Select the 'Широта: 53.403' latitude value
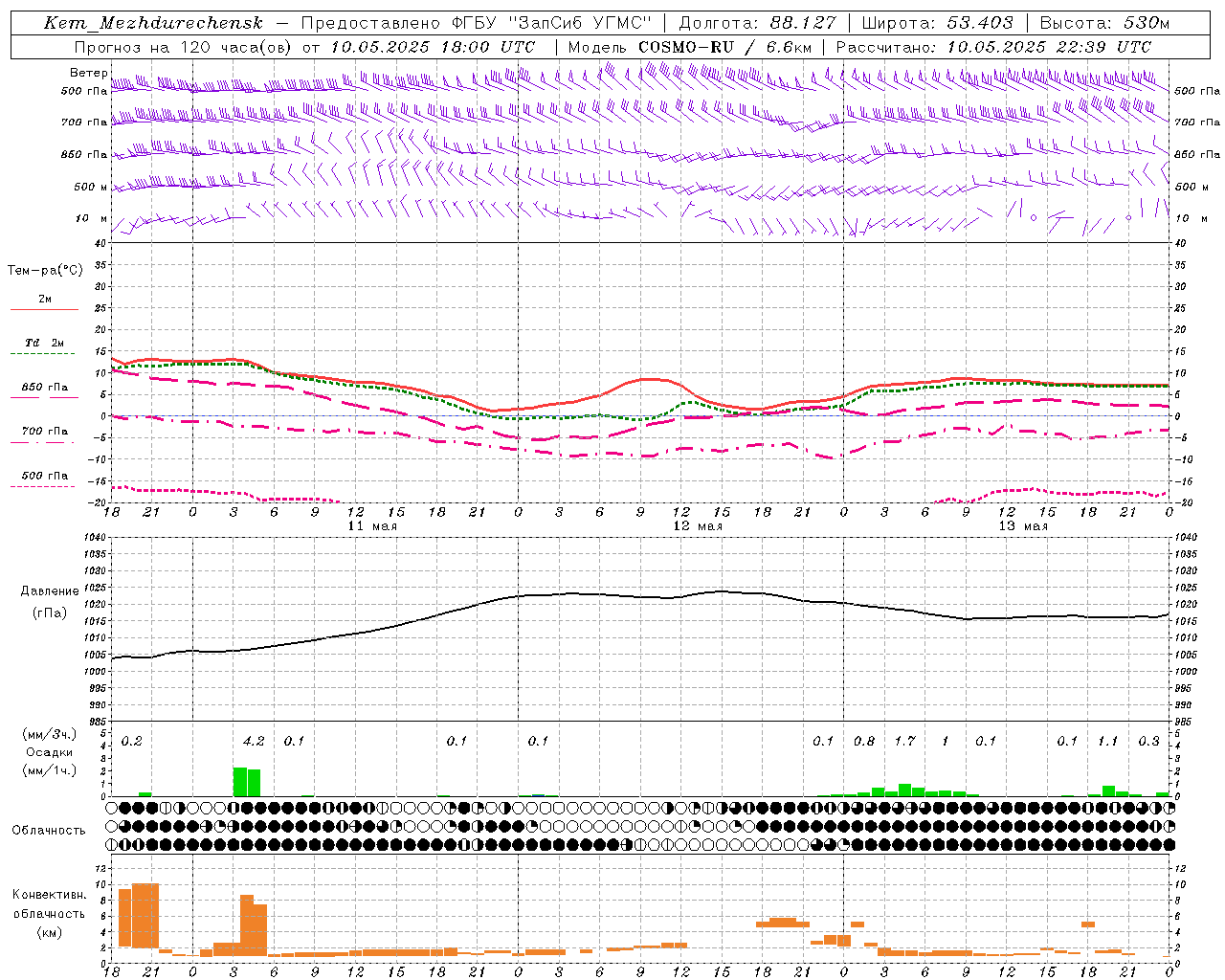This screenshot has height=980, width=1225. tap(938, 23)
